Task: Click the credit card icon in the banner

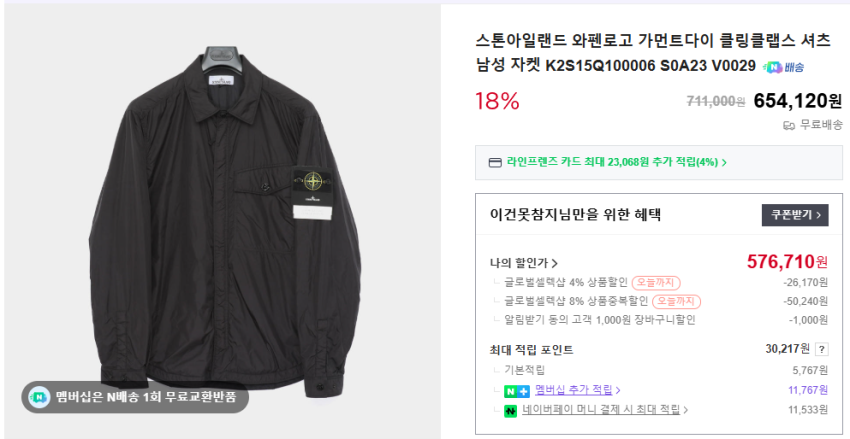Action: coord(494,162)
